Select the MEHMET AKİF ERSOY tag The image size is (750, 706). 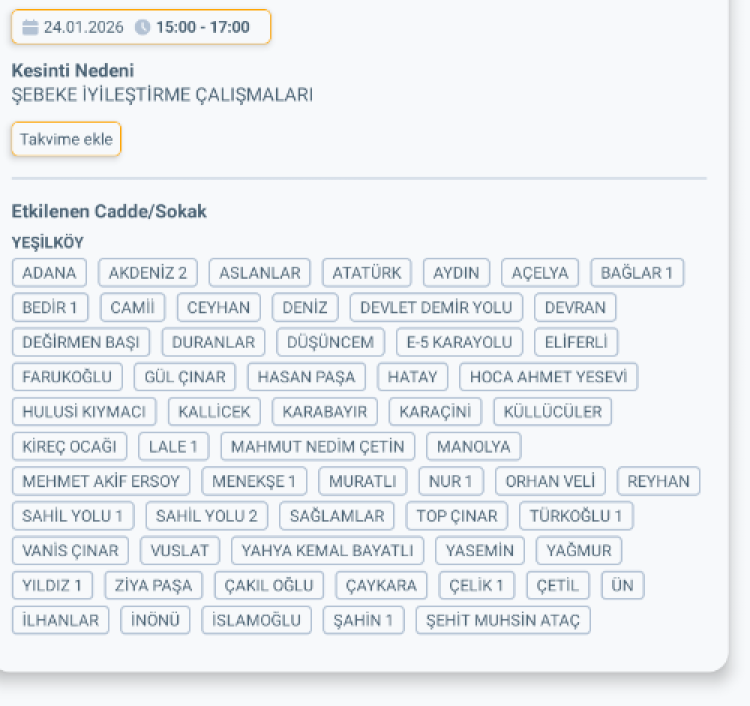point(101,481)
